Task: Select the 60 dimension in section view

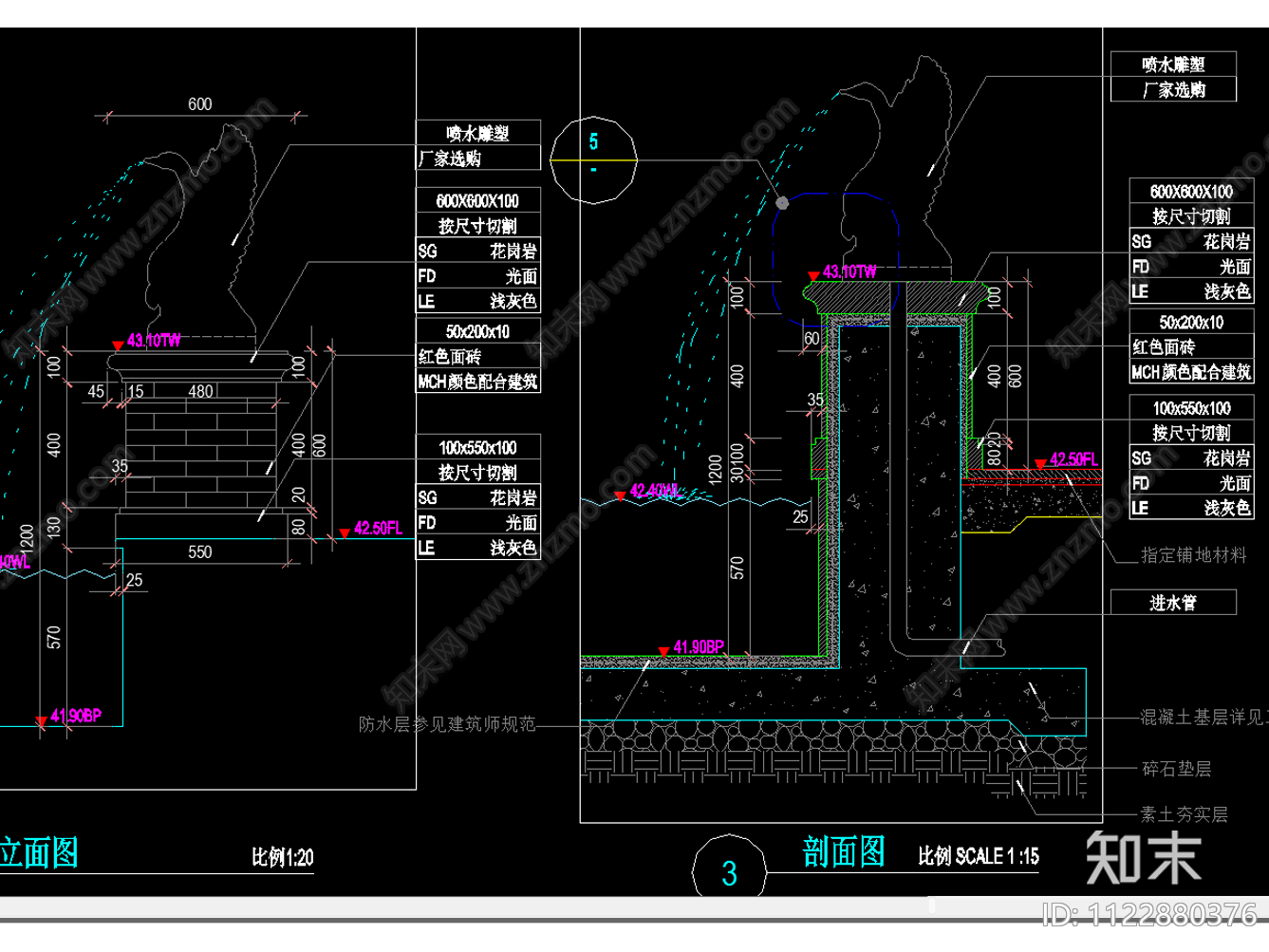Action: click(812, 338)
